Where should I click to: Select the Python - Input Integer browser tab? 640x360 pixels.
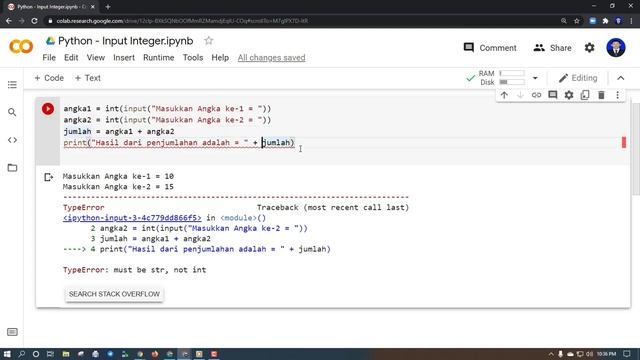(51, 7)
